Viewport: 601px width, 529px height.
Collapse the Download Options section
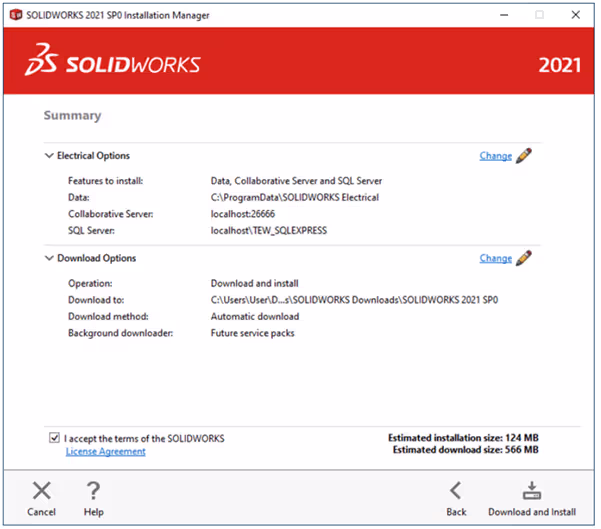(x=49, y=258)
